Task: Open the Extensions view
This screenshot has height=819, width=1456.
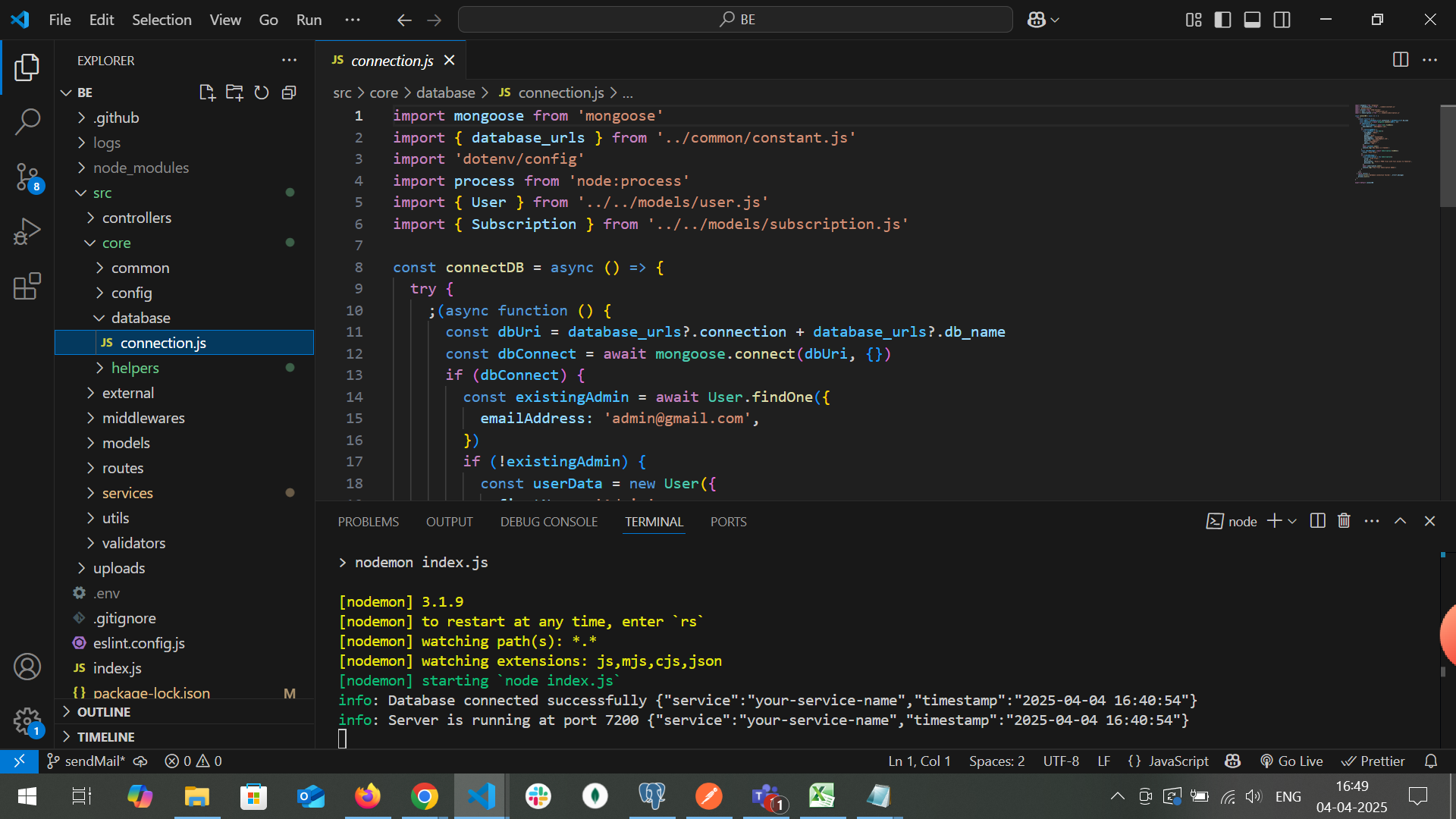Action: (27, 287)
